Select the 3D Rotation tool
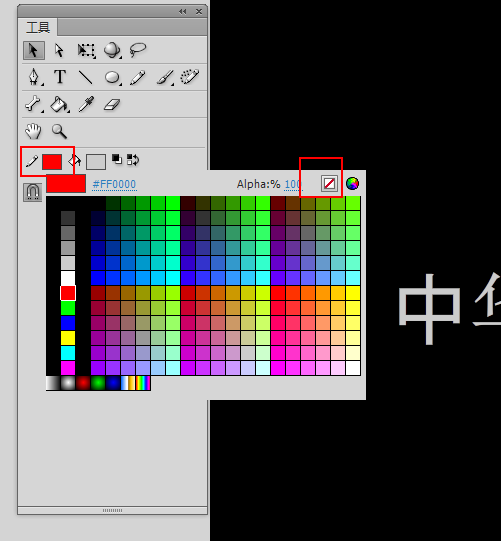Image resolution: width=501 pixels, height=541 pixels. 112,50
